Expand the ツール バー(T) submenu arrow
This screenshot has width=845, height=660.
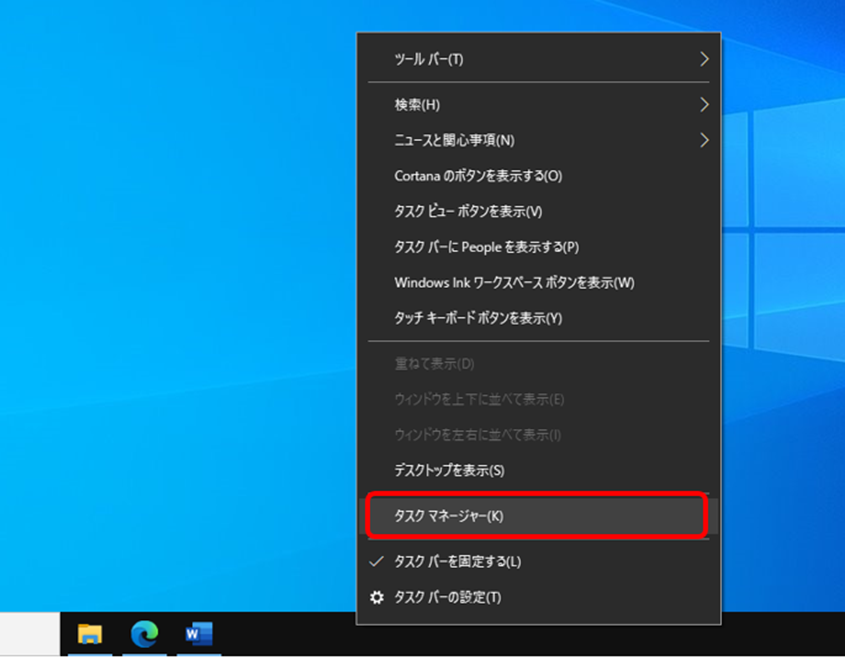[704, 59]
